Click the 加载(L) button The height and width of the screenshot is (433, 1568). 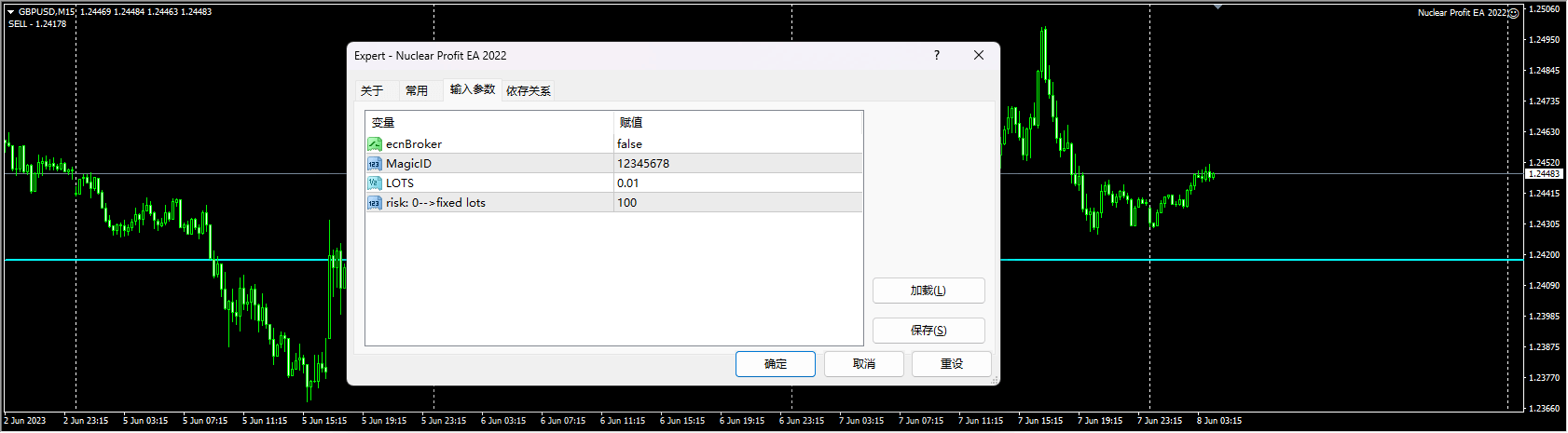click(928, 291)
